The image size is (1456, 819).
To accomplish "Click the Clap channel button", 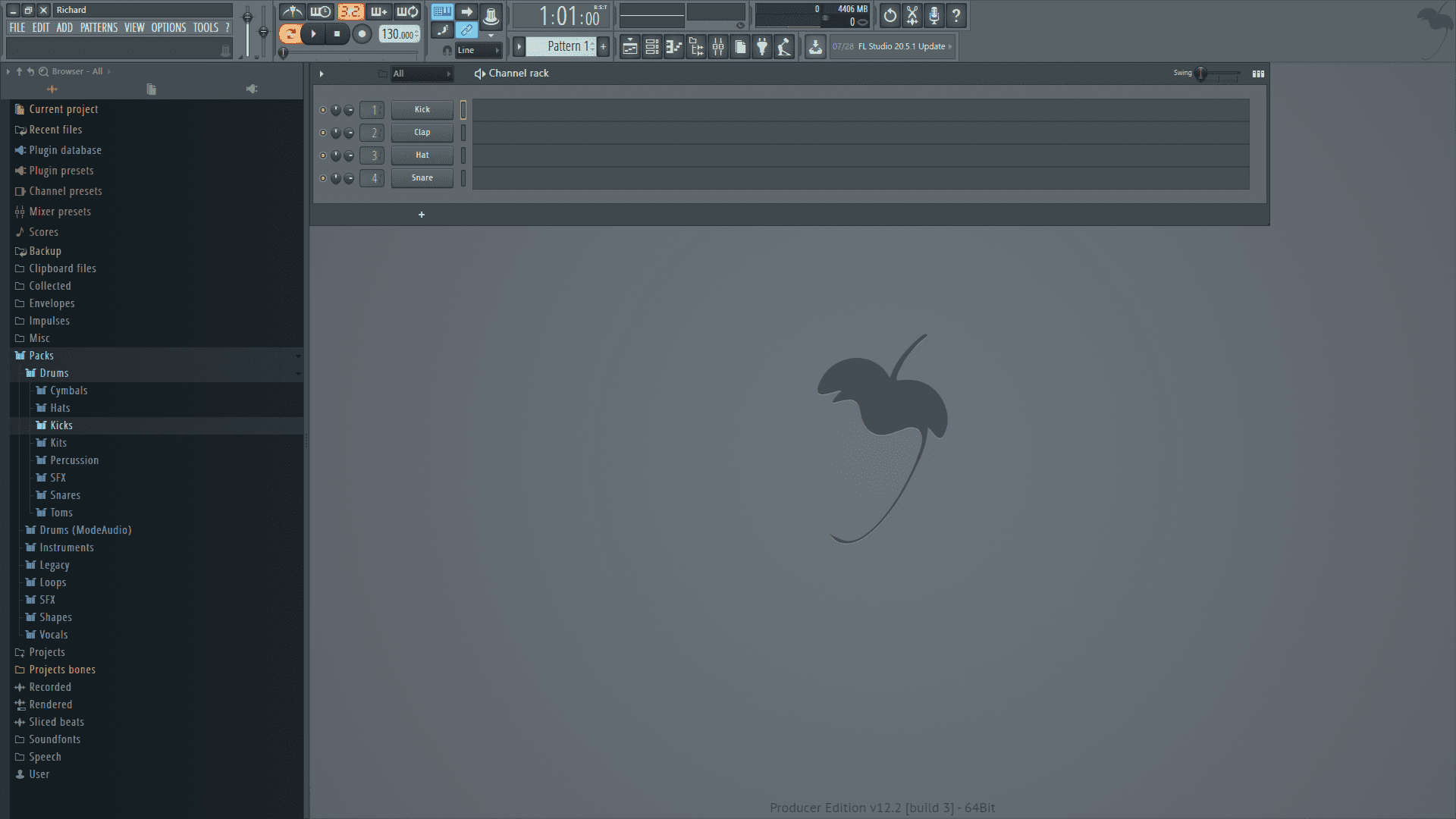I will point(422,133).
